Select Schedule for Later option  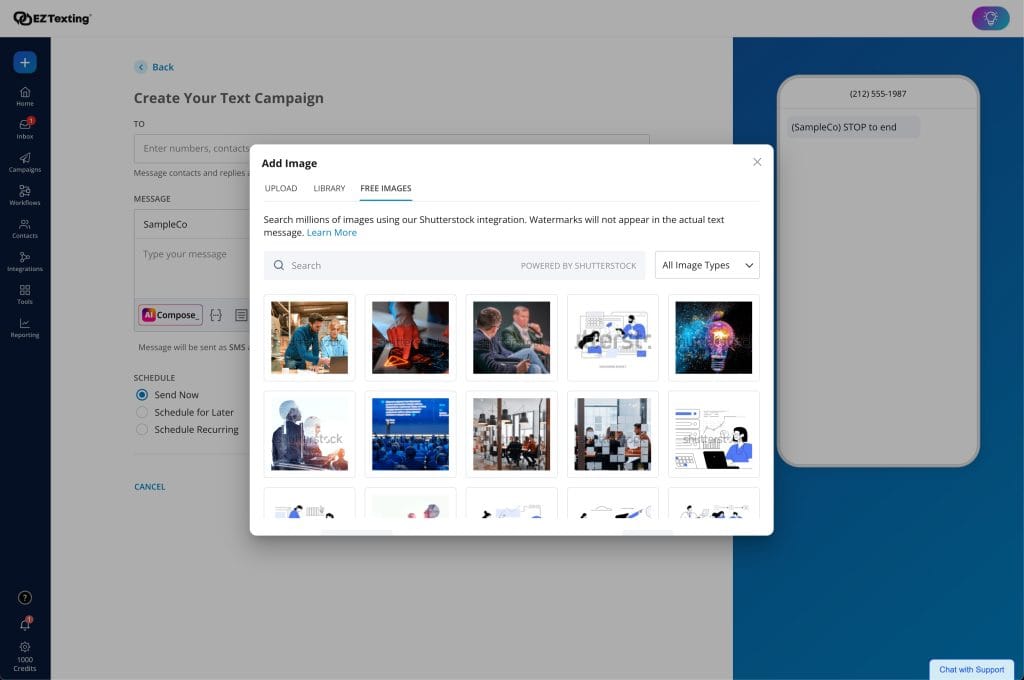[x=142, y=412]
